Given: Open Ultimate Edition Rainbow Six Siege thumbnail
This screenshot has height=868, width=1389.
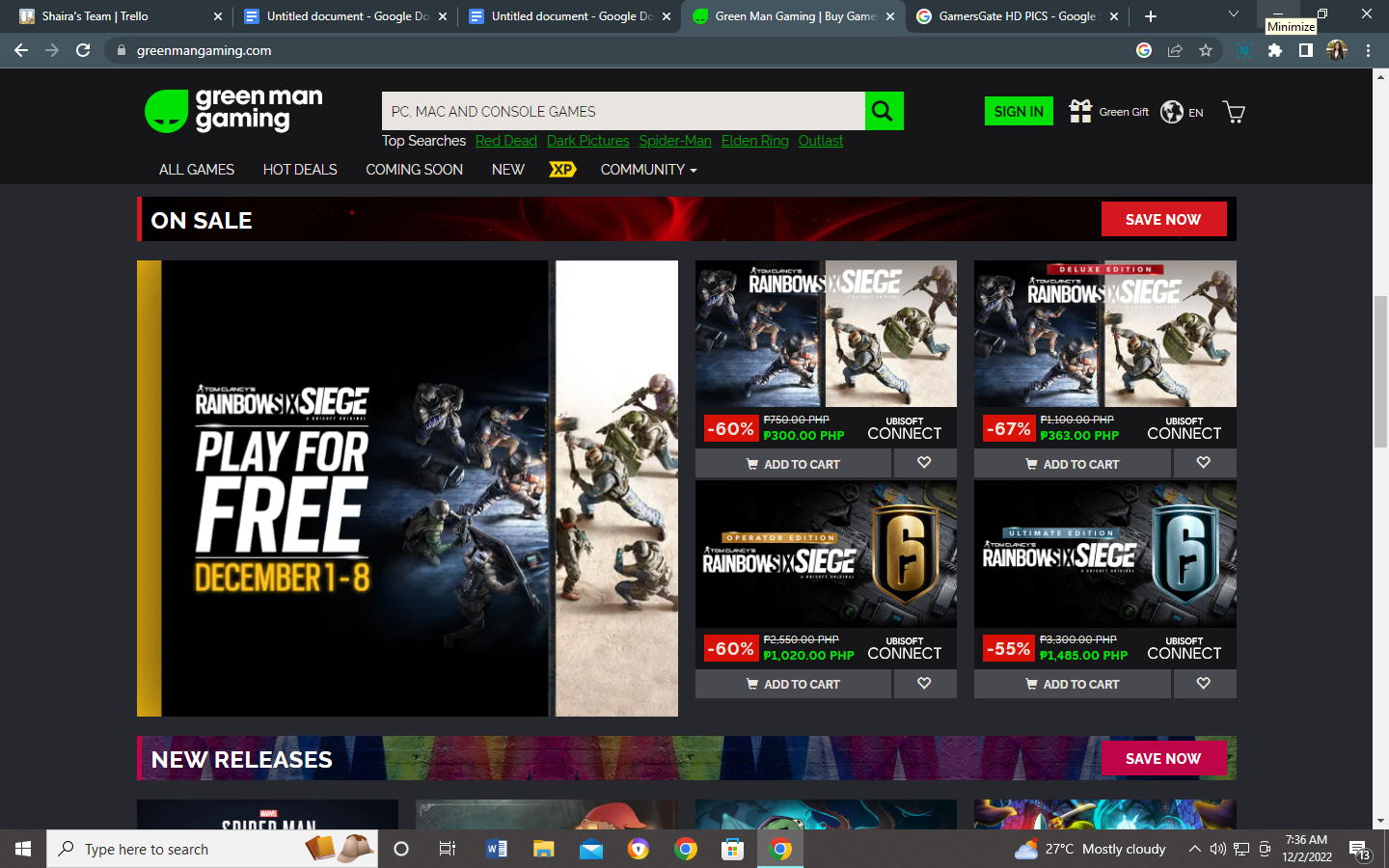Looking at the screenshot, I should 1105,554.
